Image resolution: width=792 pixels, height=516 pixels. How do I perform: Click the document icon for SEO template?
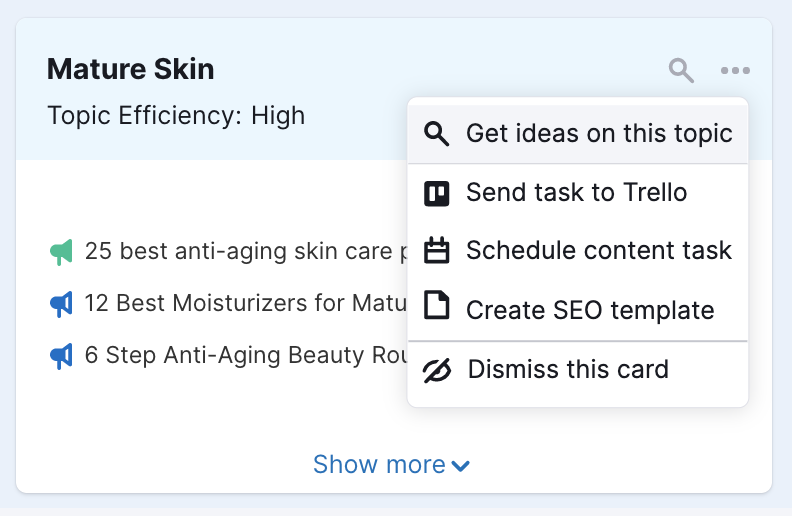click(436, 305)
